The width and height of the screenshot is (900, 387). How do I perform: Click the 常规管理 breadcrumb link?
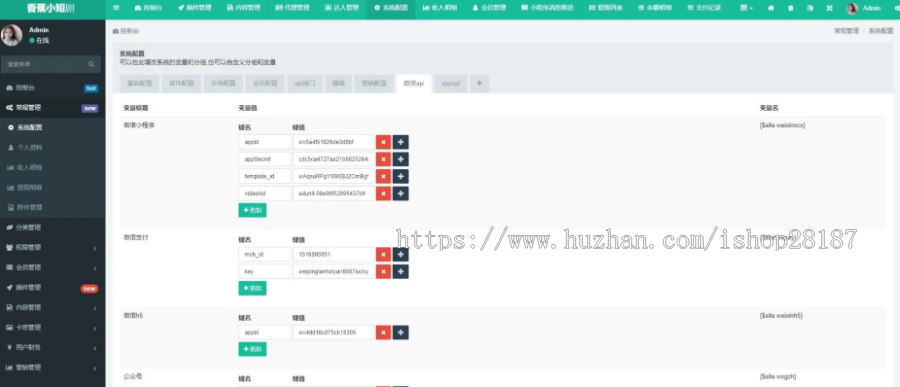coord(847,31)
